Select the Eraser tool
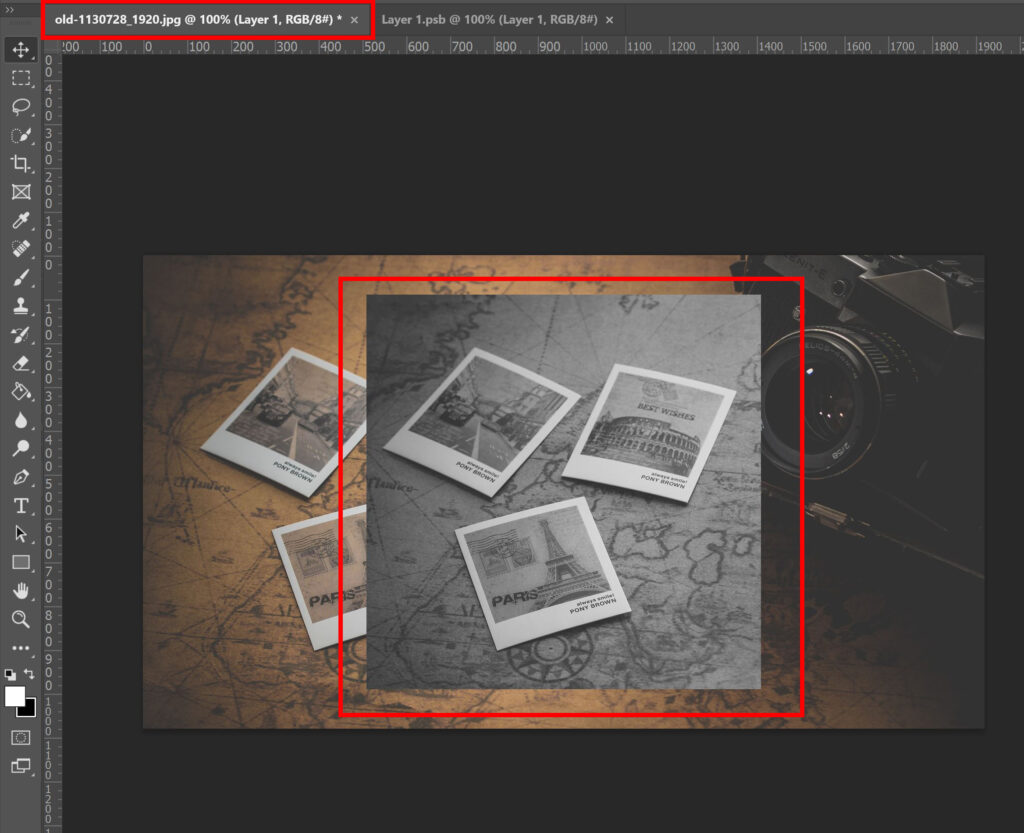 (x=20, y=364)
